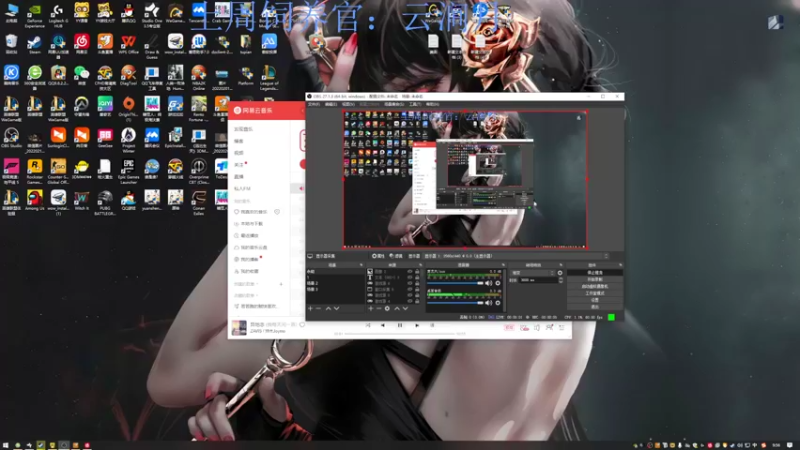
Task: Pause playback in NetEase Cloud Music
Action: click(x=400, y=325)
